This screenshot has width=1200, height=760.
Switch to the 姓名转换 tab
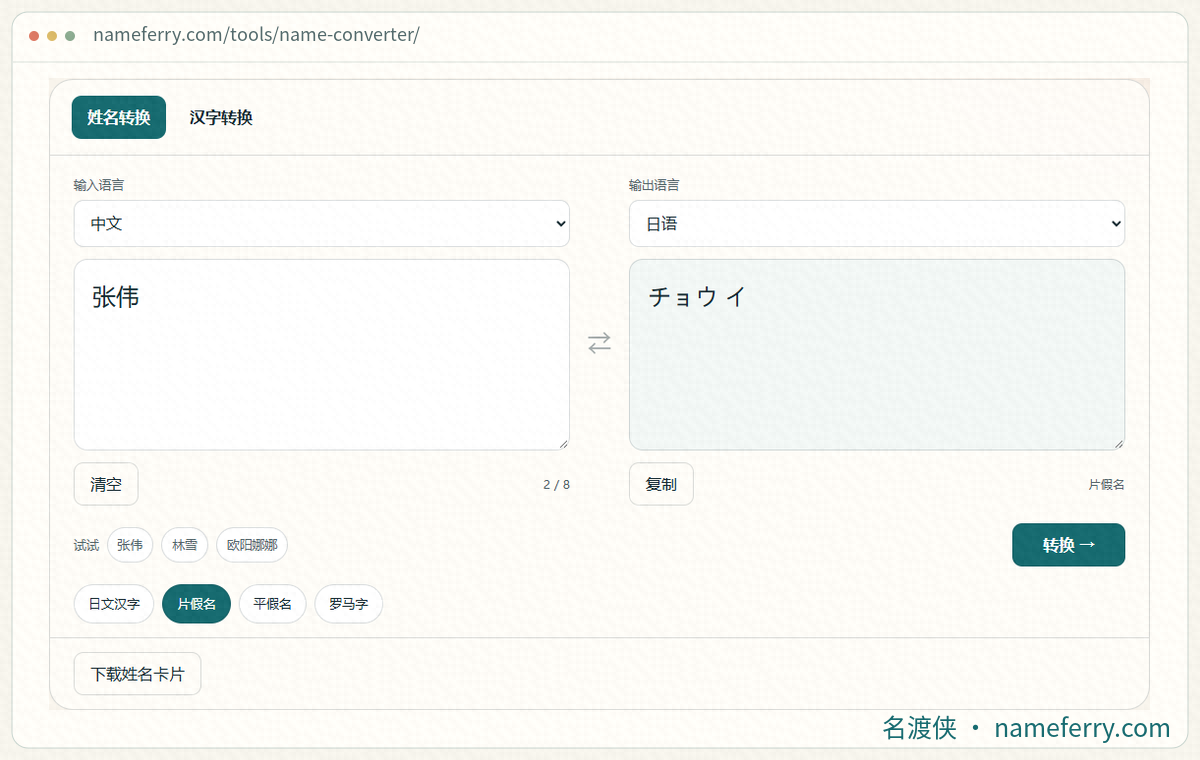click(x=119, y=117)
